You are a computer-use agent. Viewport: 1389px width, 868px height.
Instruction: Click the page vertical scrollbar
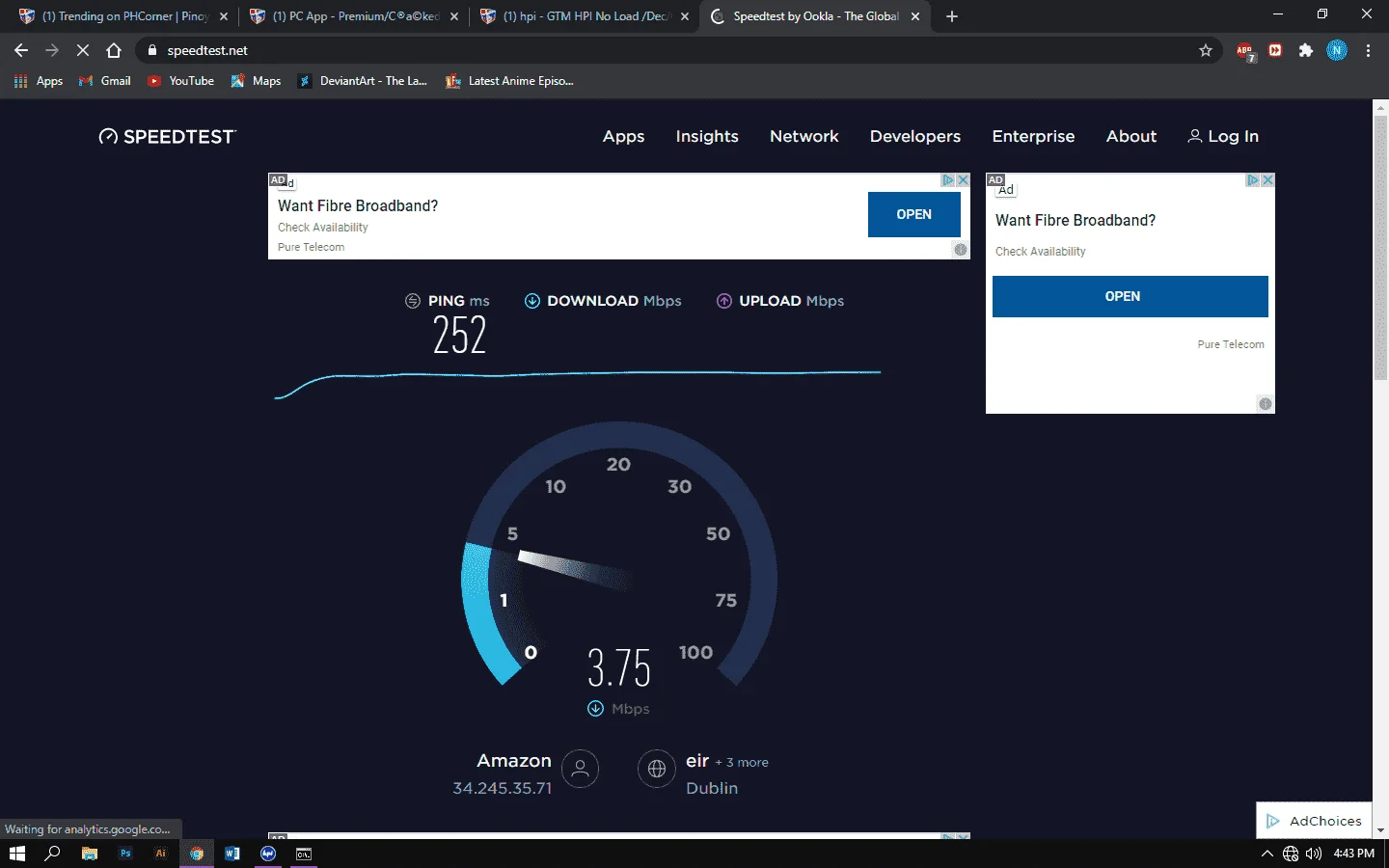click(1380, 249)
